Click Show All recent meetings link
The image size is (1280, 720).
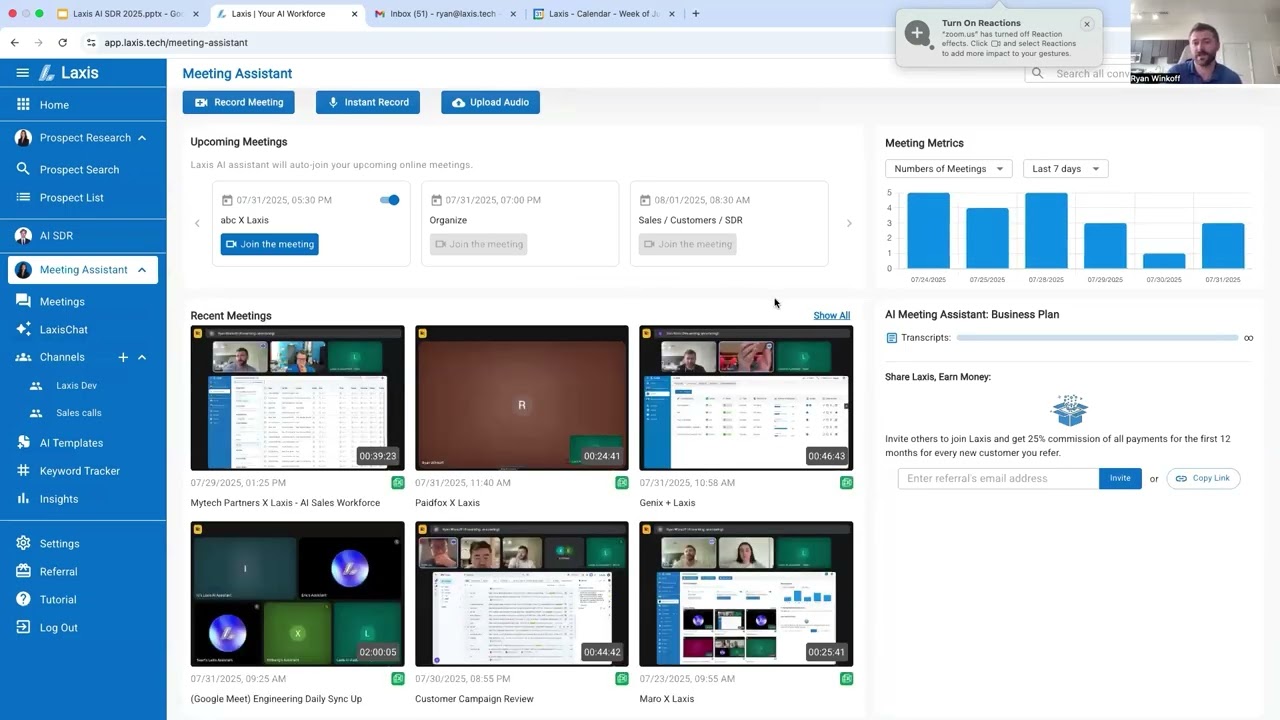click(x=831, y=315)
